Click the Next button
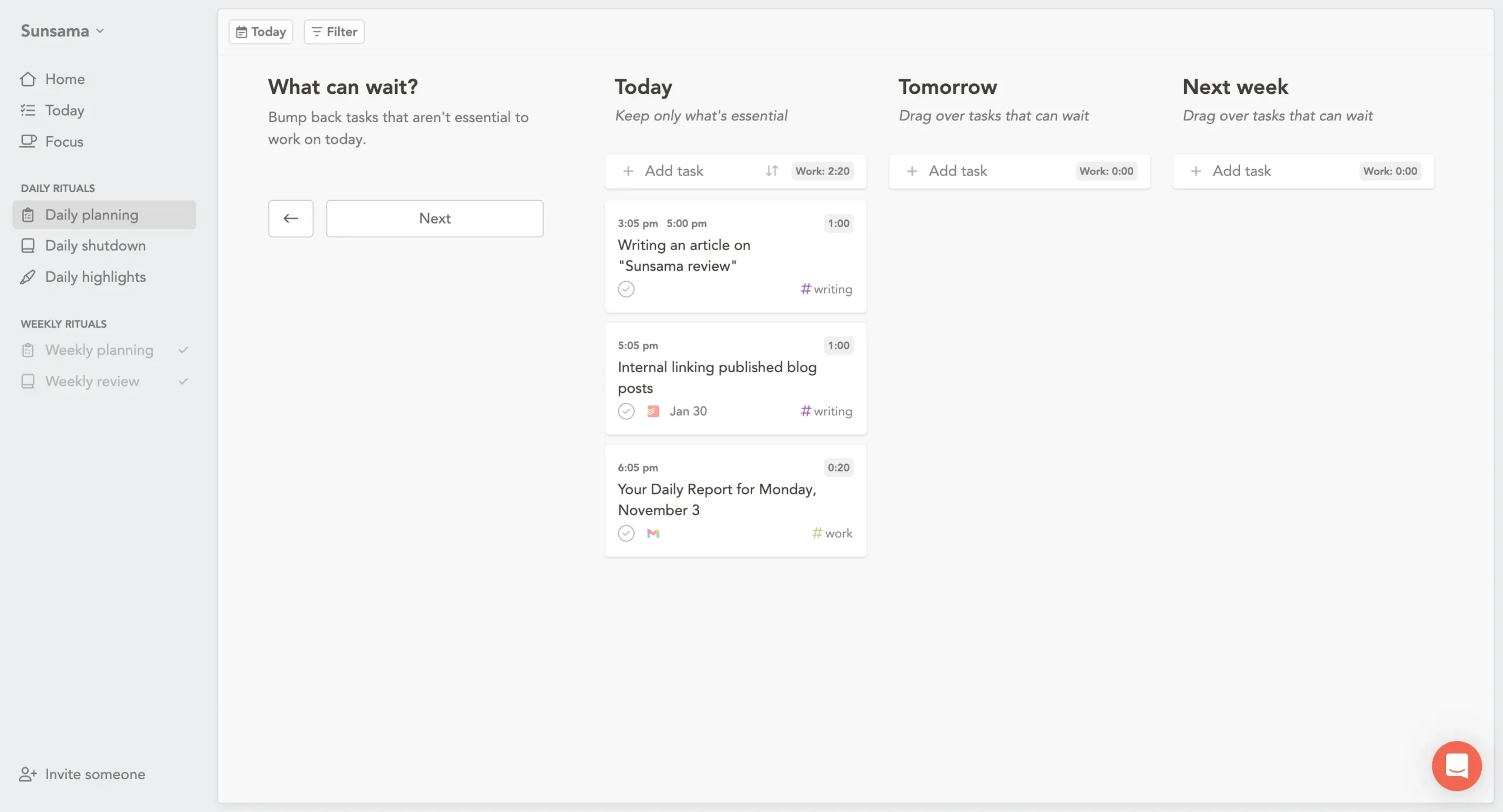Image resolution: width=1503 pixels, height=812 pixels. pyautogui.click(x=434, y=218)
